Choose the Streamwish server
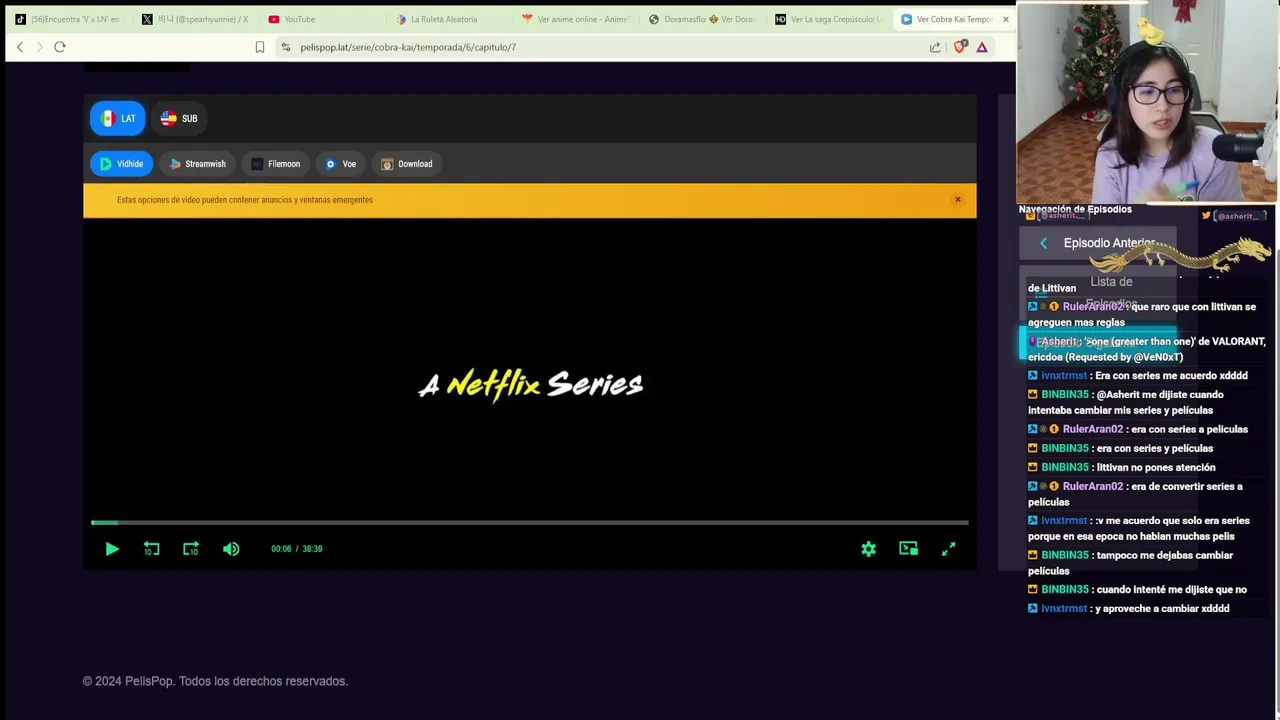 coord(197,164)
